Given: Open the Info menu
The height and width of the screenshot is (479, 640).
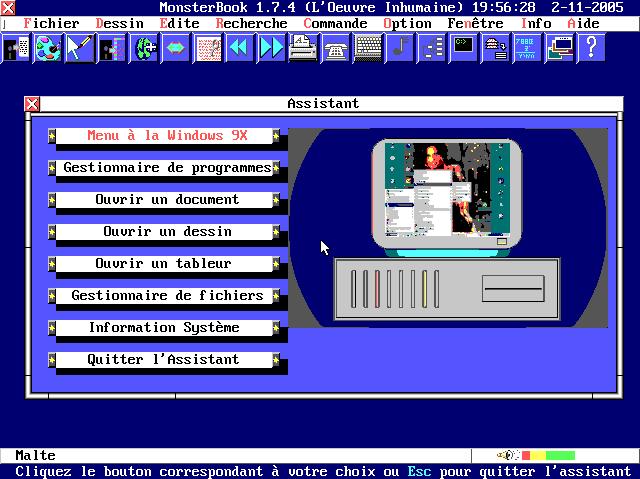Looking at the screenshot, I should 536,24.
